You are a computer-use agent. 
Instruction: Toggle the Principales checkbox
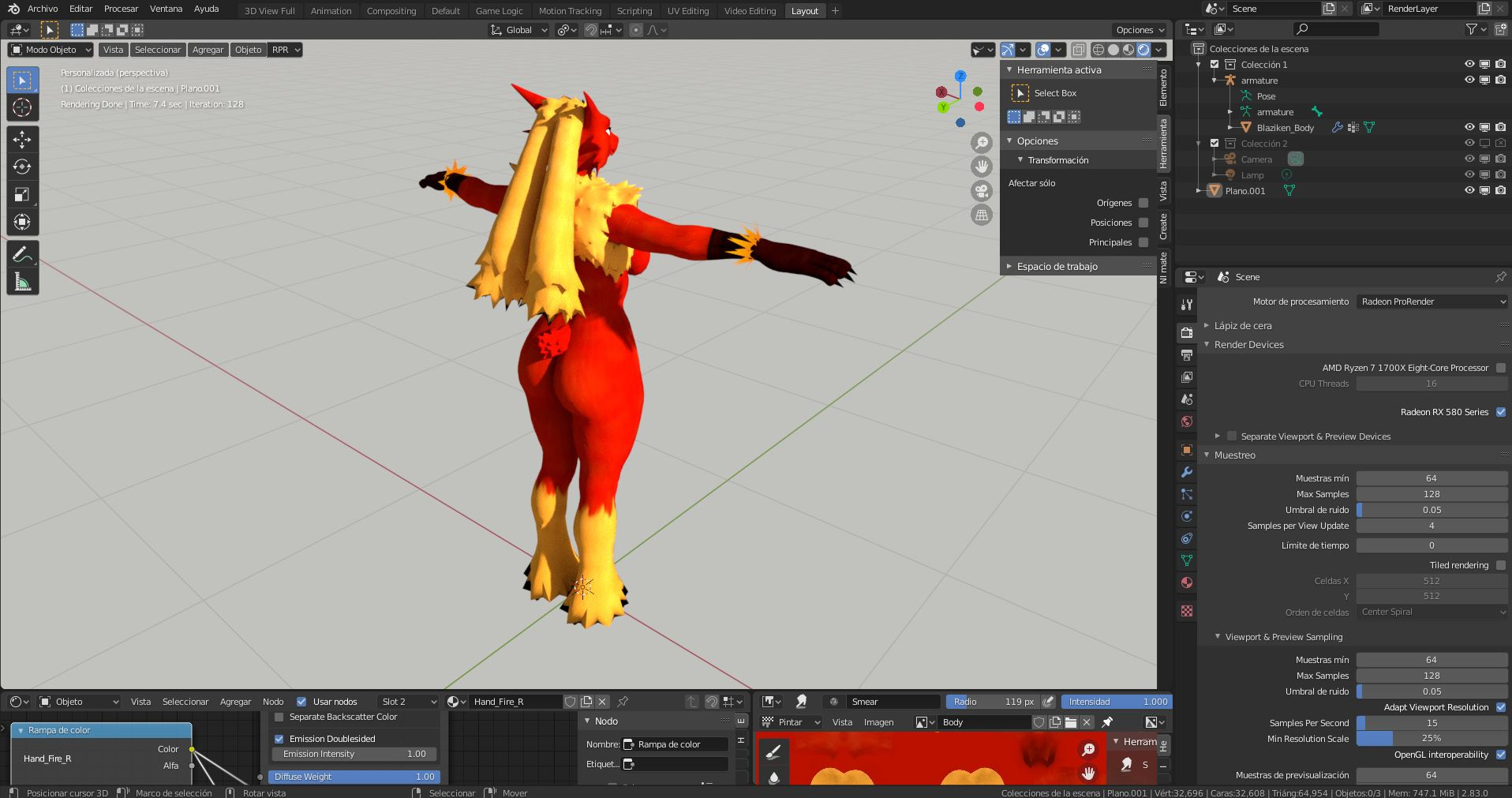[1143, 242]
